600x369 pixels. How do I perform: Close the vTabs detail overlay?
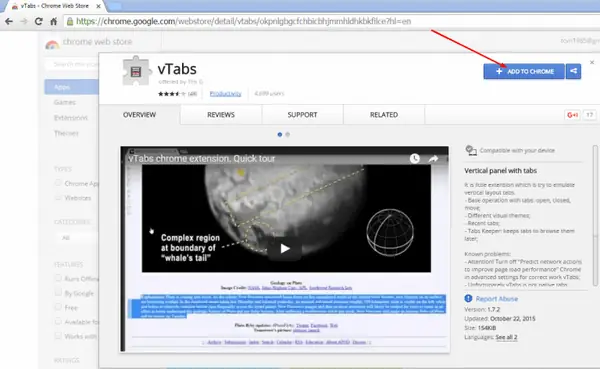(x=592, y=62)
